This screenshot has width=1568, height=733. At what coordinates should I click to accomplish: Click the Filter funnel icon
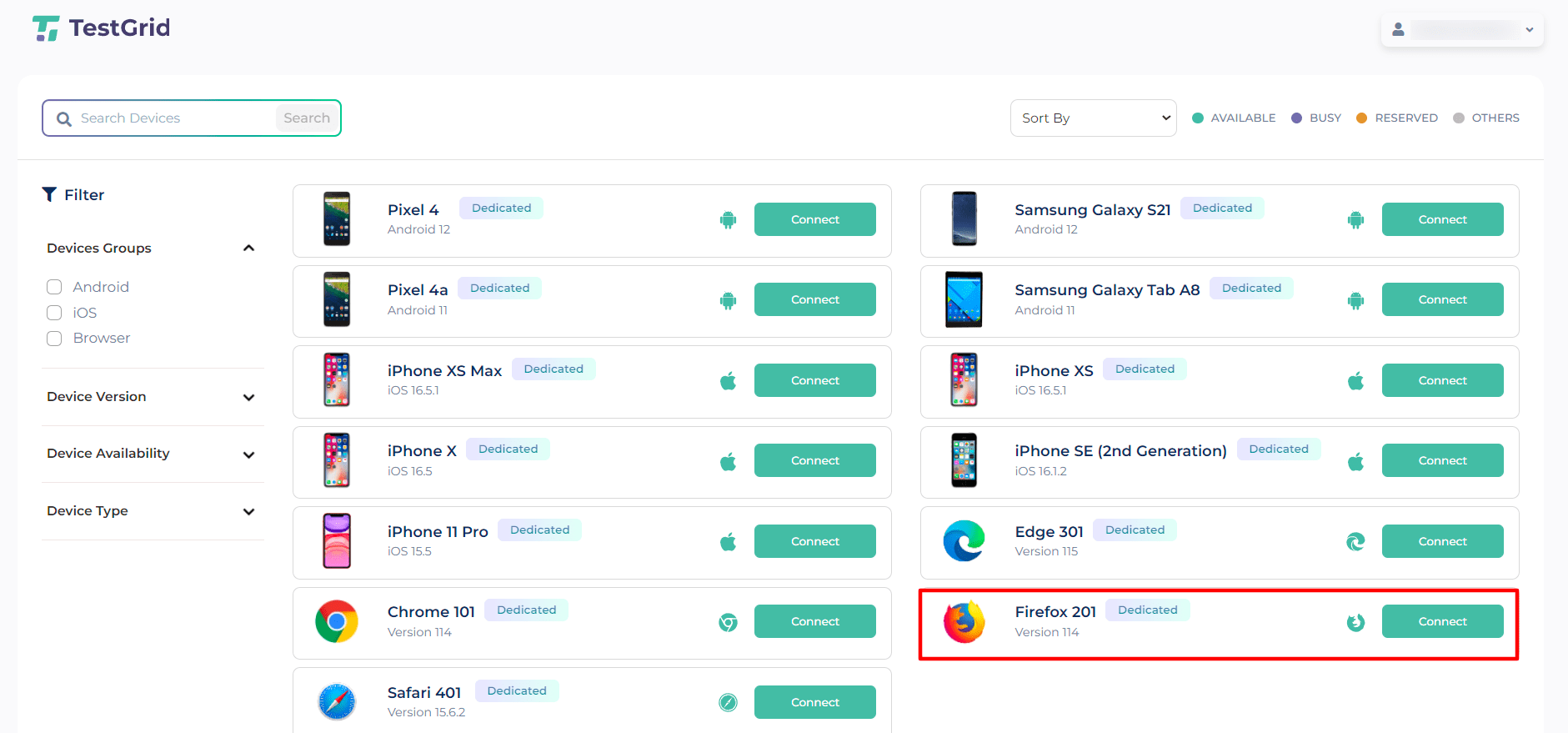click(x=50, y=194)
